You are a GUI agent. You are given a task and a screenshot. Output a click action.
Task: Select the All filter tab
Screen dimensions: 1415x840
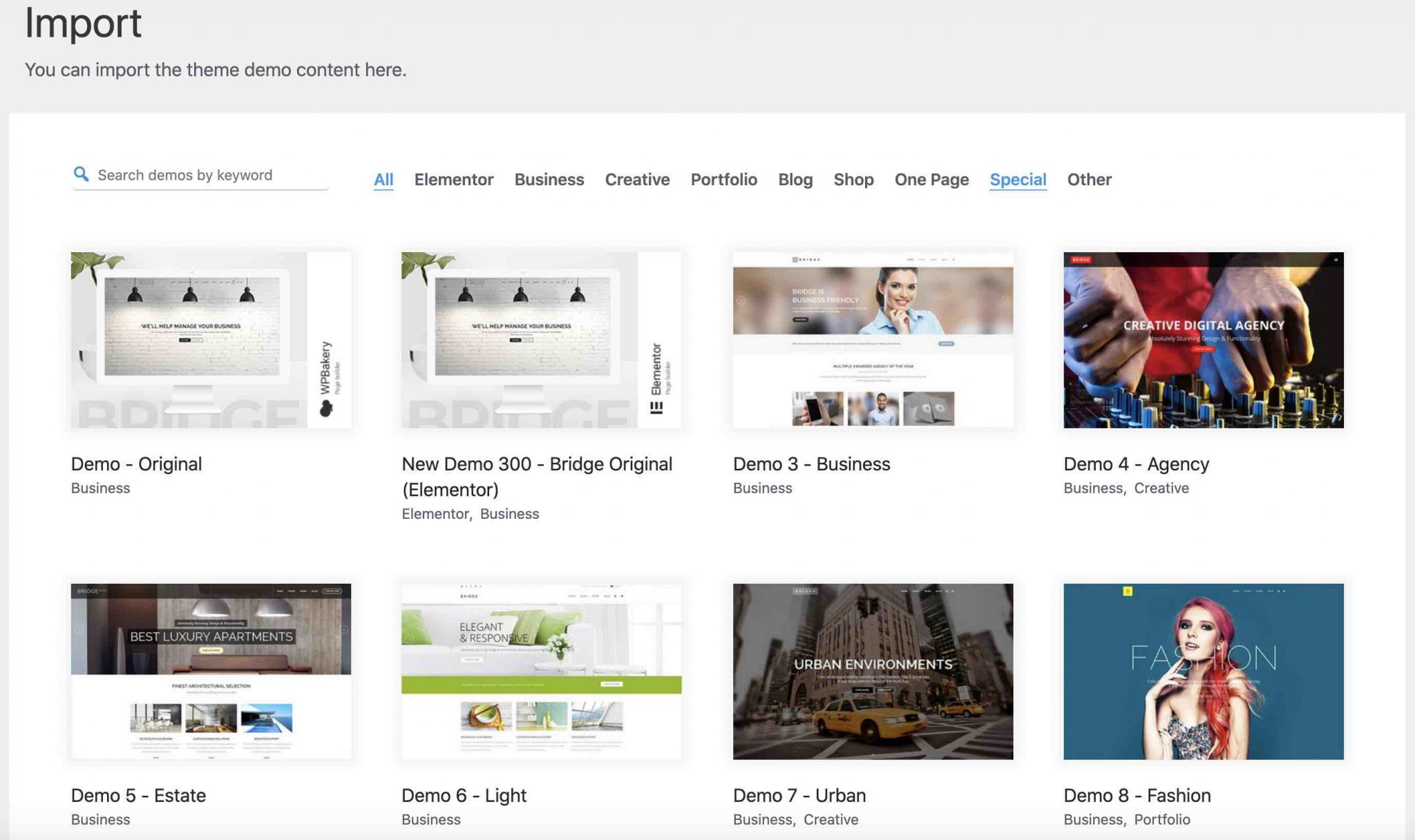(x=383, y=180)
